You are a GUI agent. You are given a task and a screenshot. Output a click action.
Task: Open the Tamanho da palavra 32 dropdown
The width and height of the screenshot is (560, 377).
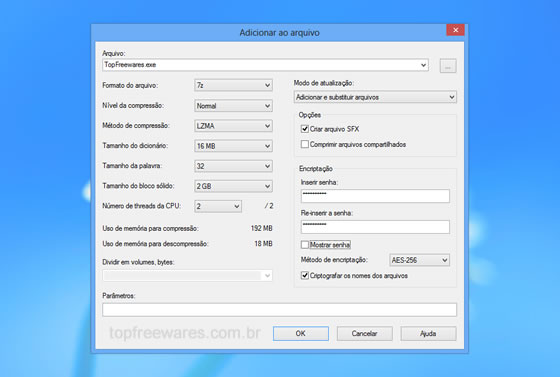(x=233, y=166)
